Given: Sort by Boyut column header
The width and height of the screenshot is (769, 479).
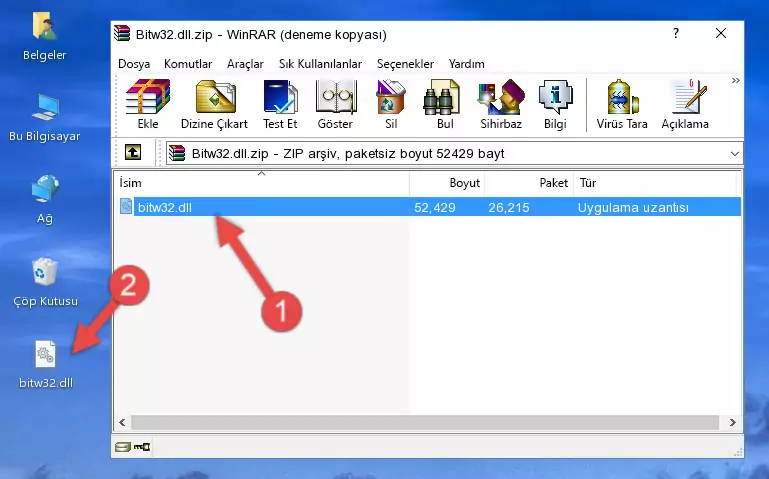Looking at the screenshot, I should (447, 183).
